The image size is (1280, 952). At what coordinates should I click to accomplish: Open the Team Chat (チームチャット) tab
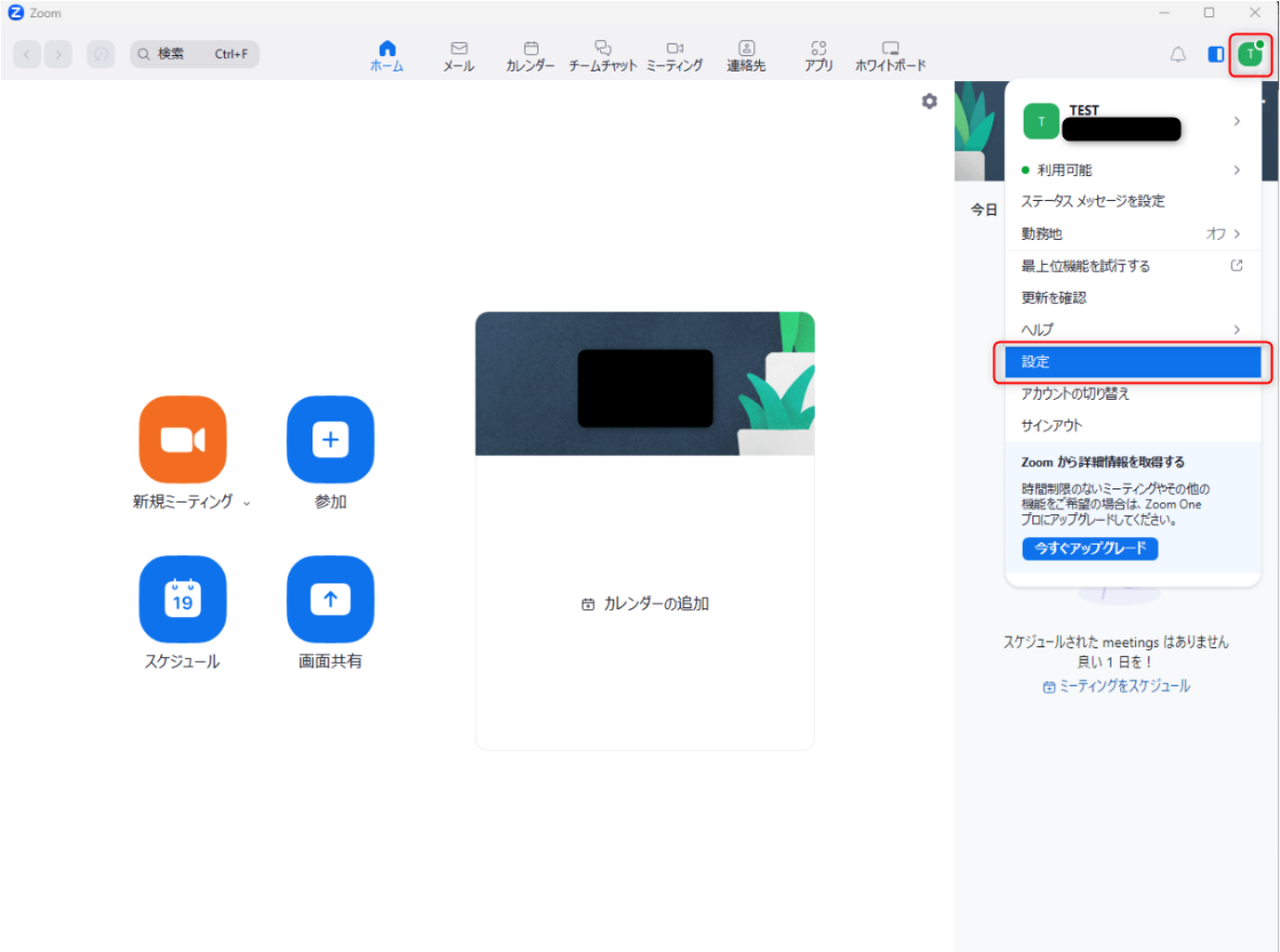click(x=603, y=55)
